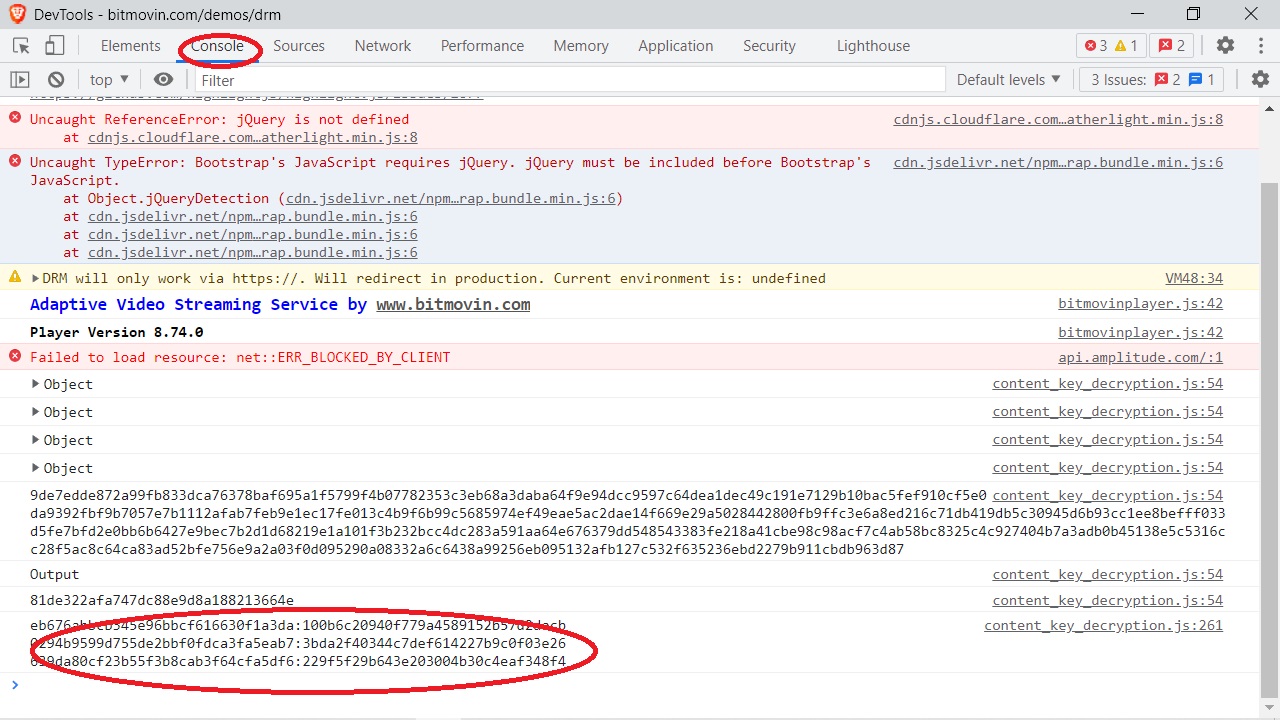1280x720 pixels.
Task: Focus the console Filter field
Action: coord(570,80)
